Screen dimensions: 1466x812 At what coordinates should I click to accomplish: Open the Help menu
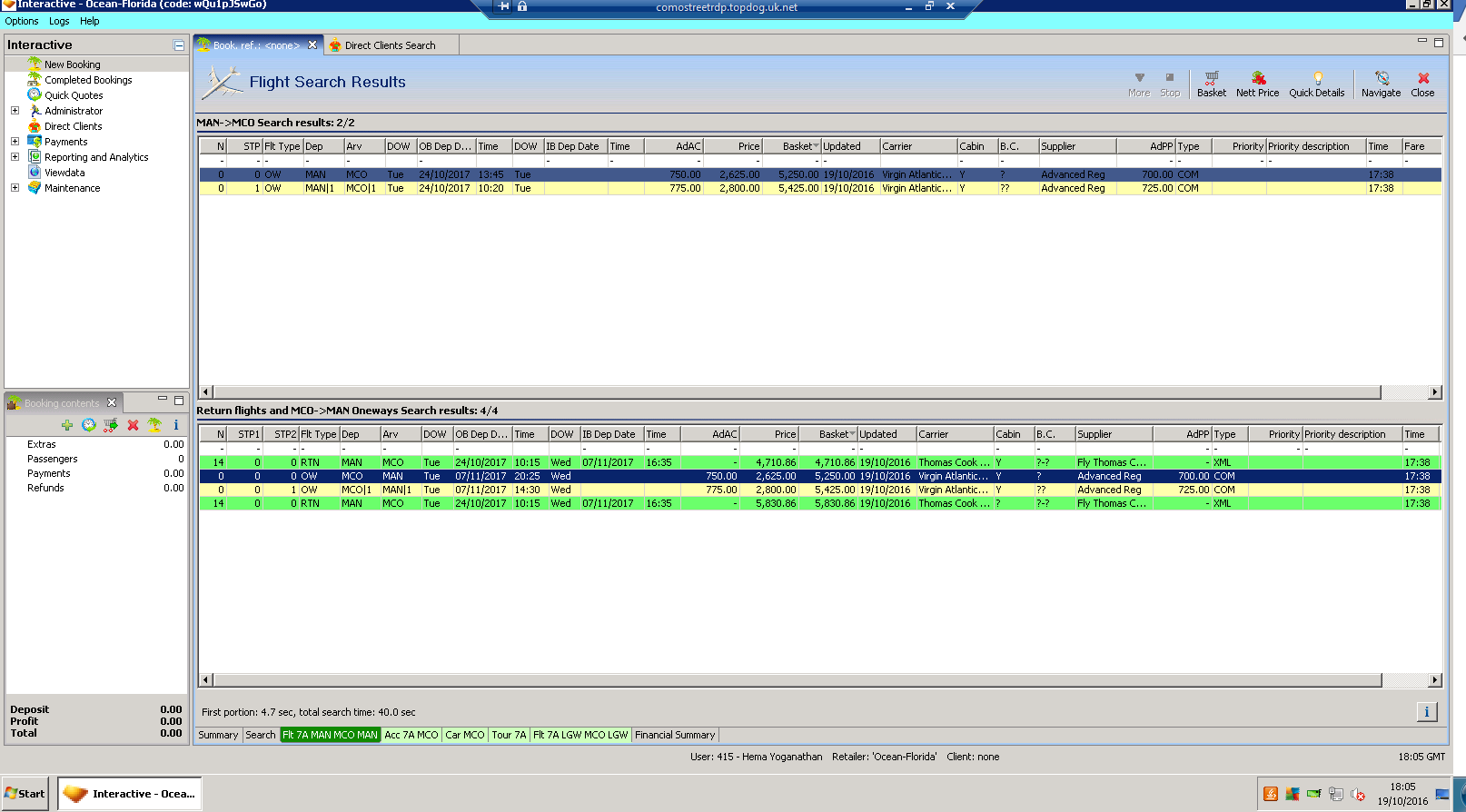pyautogui.click(x=90, y=21)
